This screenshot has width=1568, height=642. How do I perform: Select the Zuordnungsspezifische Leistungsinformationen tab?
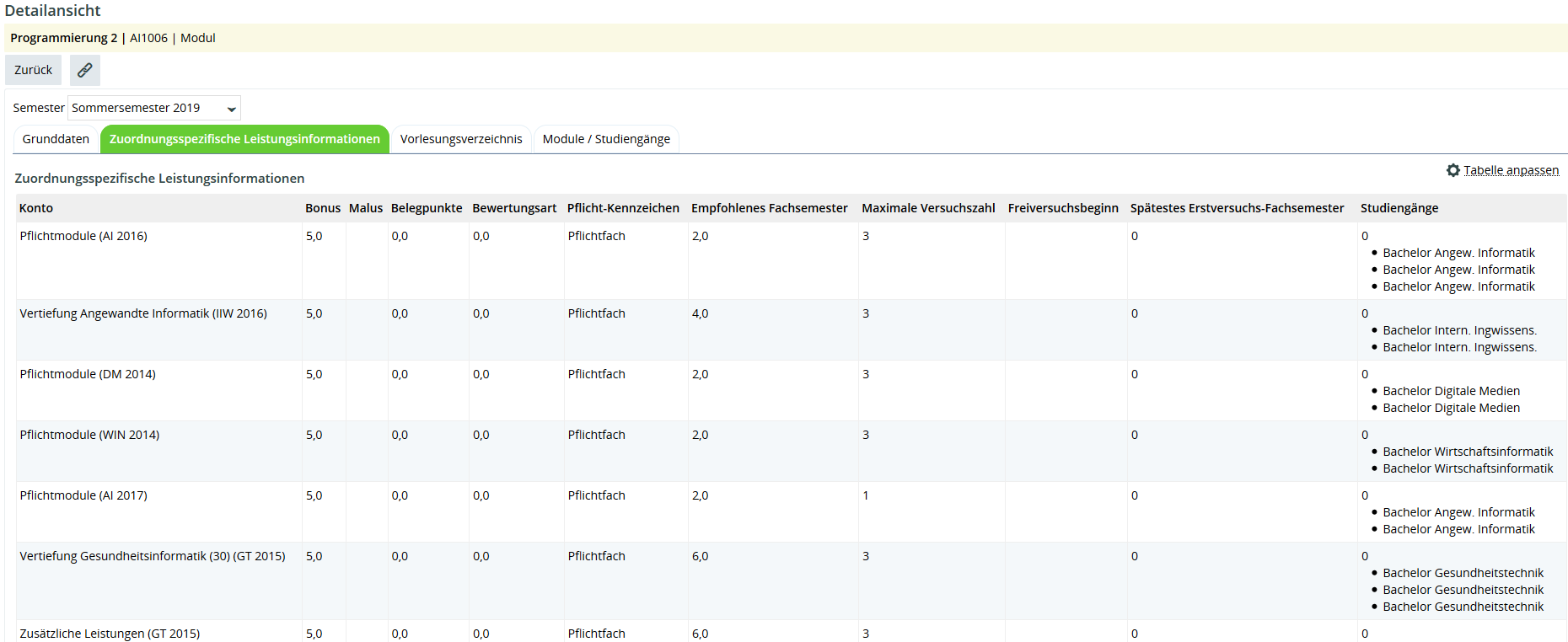click(244, 139)
